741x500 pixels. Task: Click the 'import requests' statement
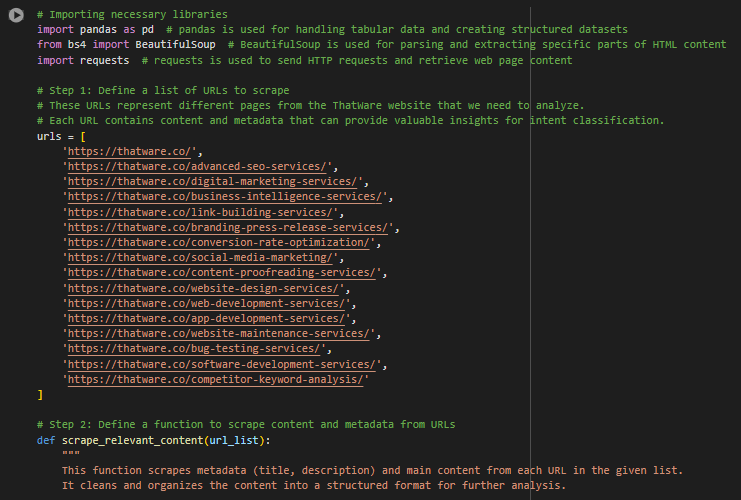(83, 60)
